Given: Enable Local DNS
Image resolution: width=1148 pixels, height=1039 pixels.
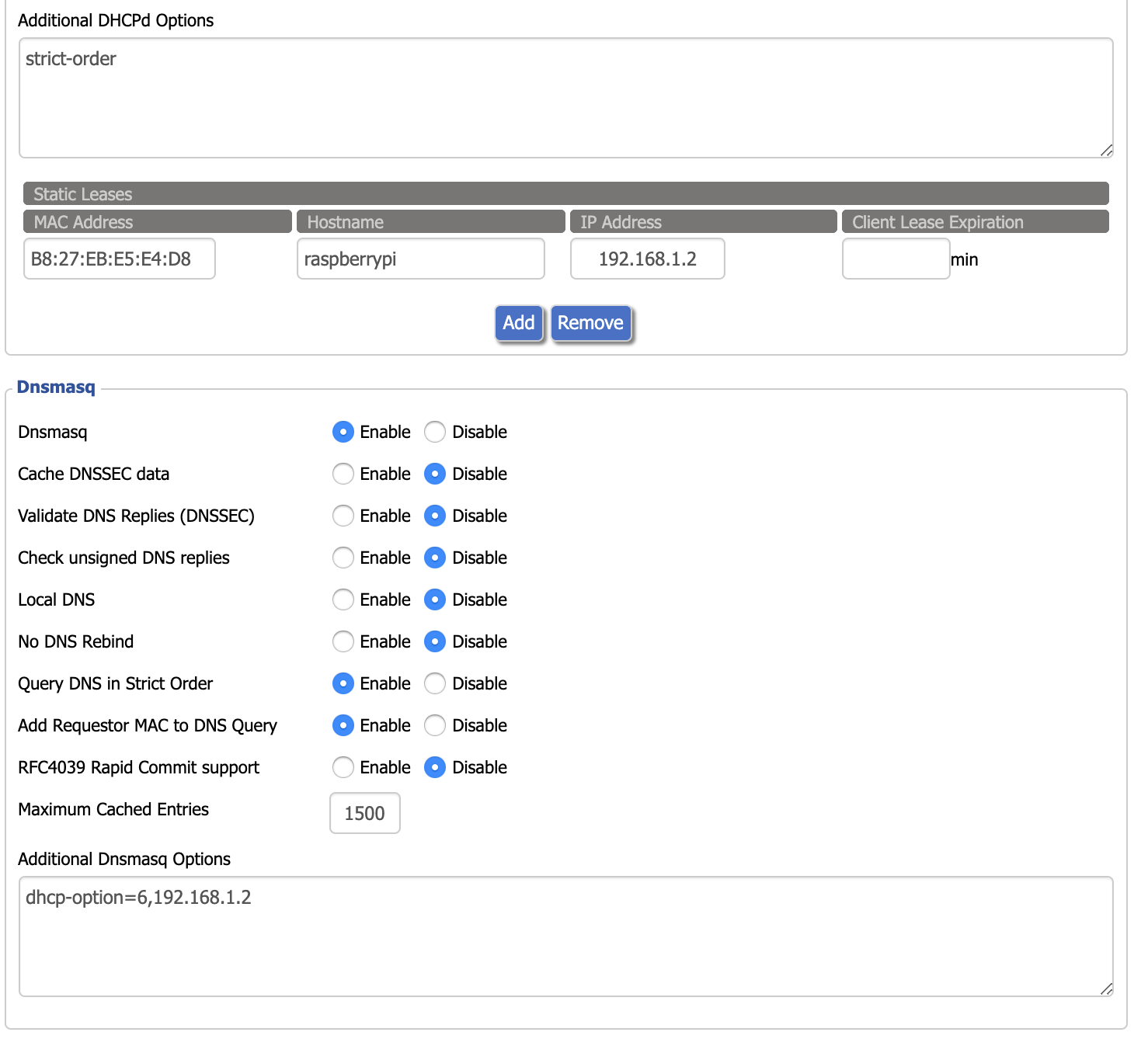Looking at the screenshot, I should (x=343, y=599).
